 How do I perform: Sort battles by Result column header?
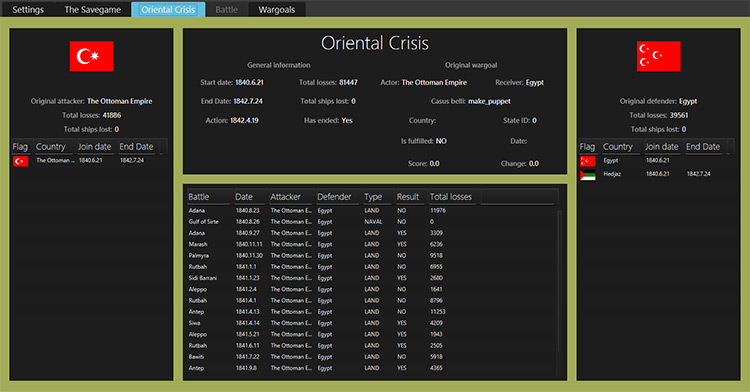tap(410, 197)
